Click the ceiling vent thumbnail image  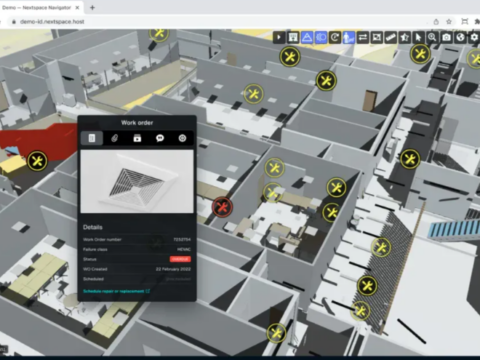[x=137, y=181]
